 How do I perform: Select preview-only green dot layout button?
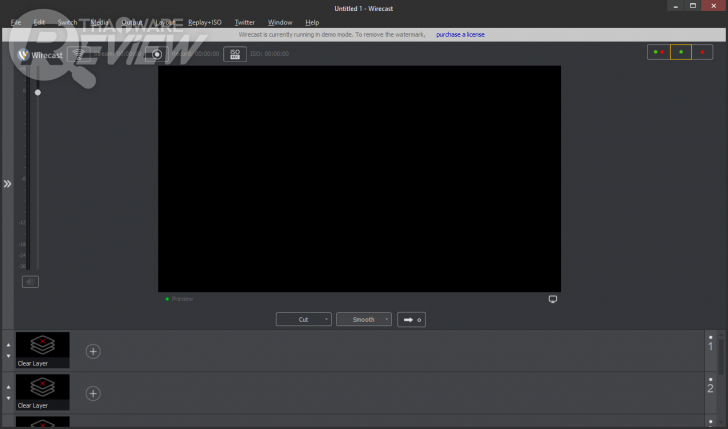coord(681,52)
